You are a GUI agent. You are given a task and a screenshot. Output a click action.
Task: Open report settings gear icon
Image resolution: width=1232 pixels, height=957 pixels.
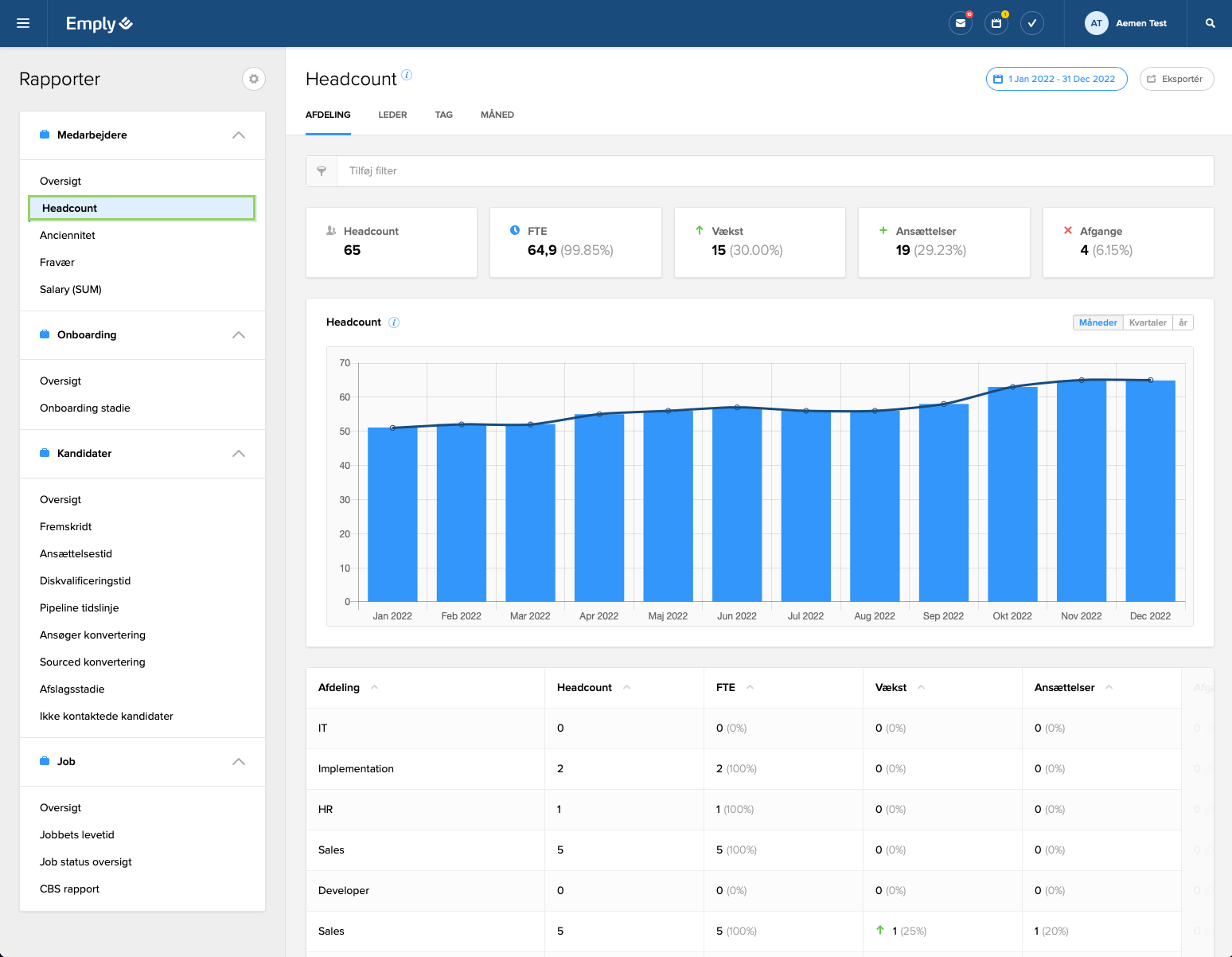(253, 79)
